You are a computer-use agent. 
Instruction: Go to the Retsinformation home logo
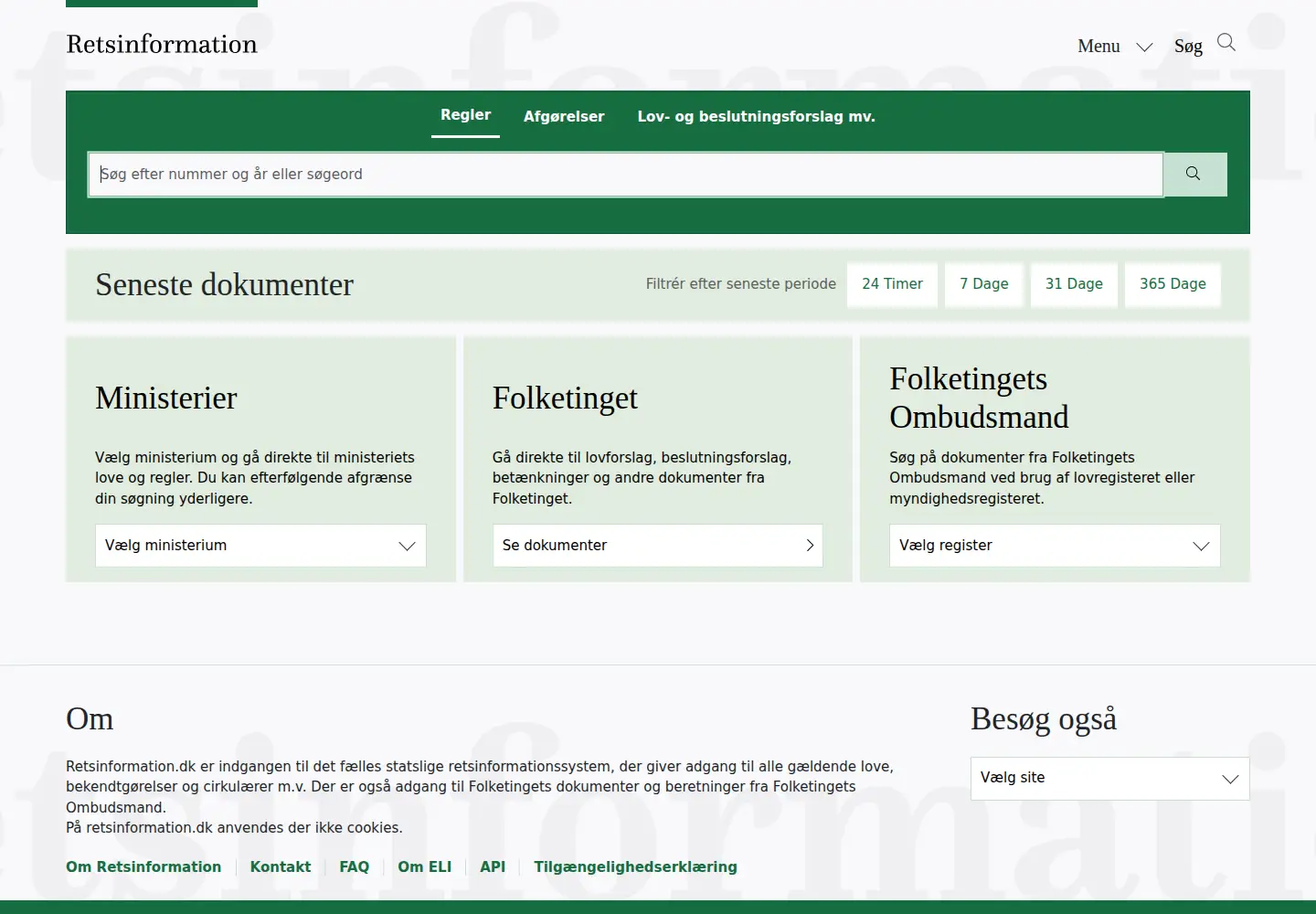click(x=162, y=44)
